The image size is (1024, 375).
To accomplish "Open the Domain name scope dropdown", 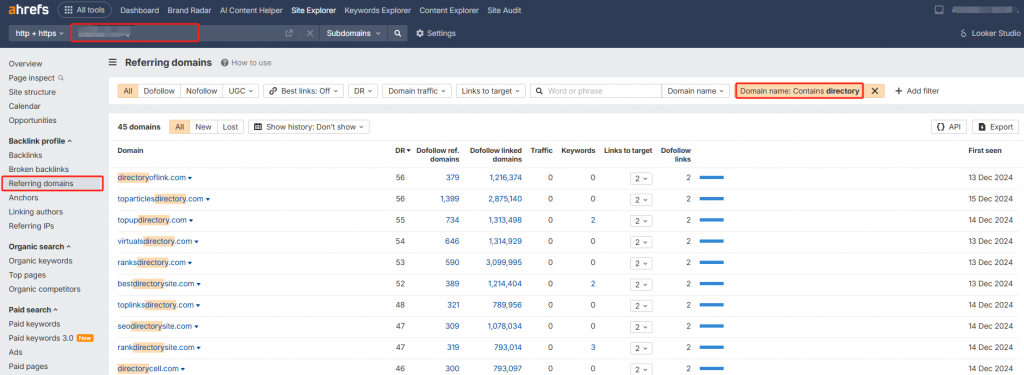I will point(696,91).
